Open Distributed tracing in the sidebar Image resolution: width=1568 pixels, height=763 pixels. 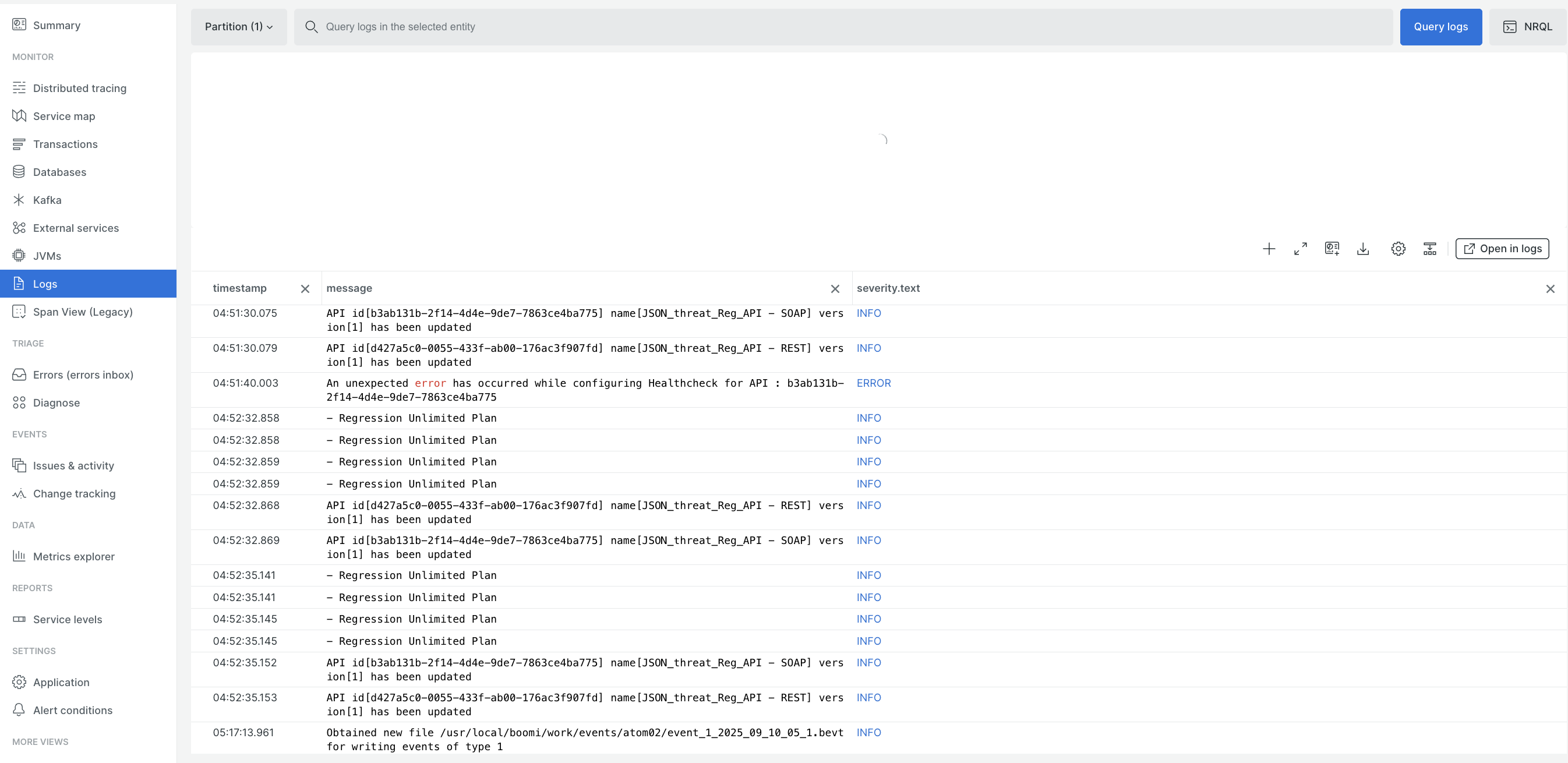[x=80, y=87]
